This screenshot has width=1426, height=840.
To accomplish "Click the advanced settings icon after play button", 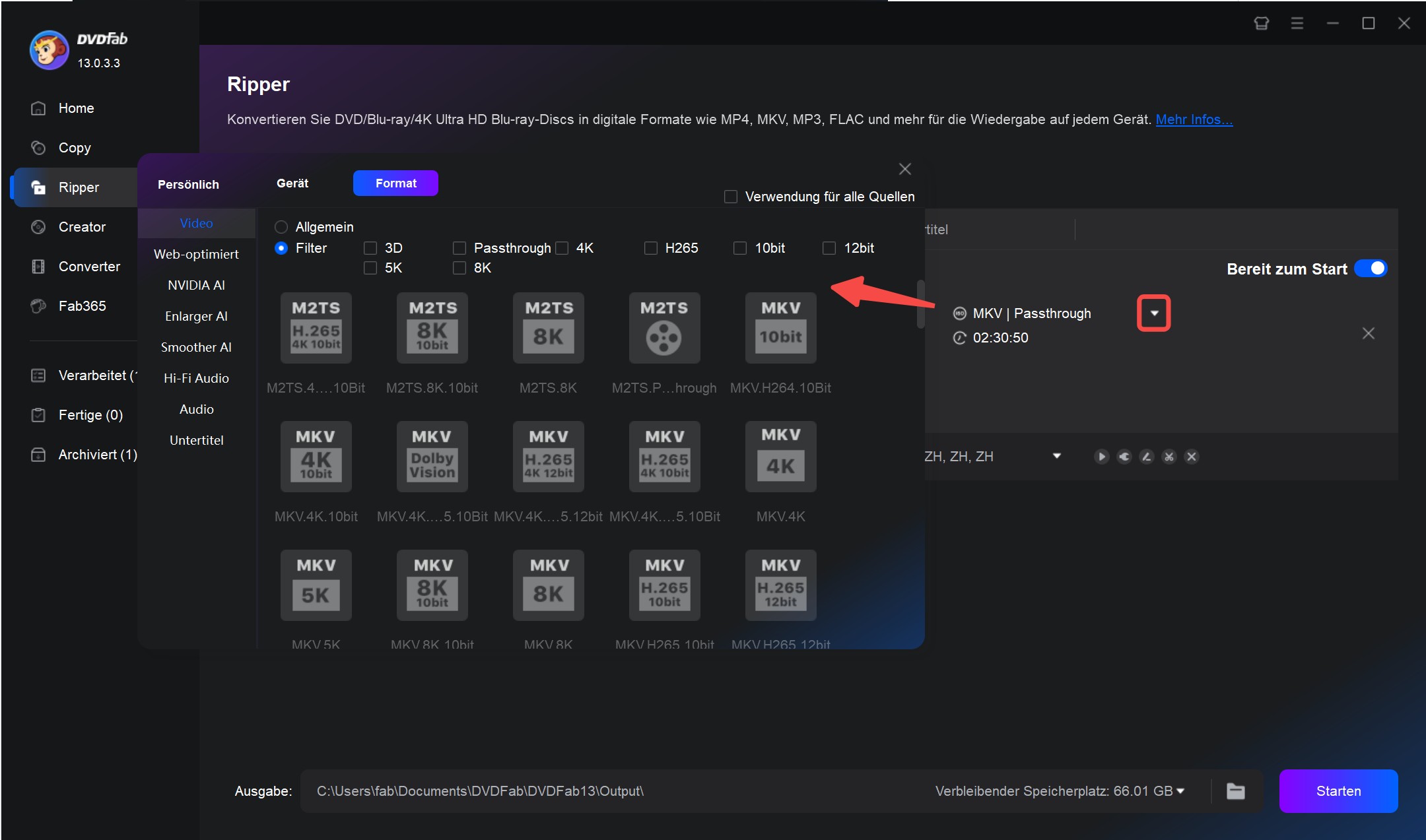I will tap(1124, 457).
